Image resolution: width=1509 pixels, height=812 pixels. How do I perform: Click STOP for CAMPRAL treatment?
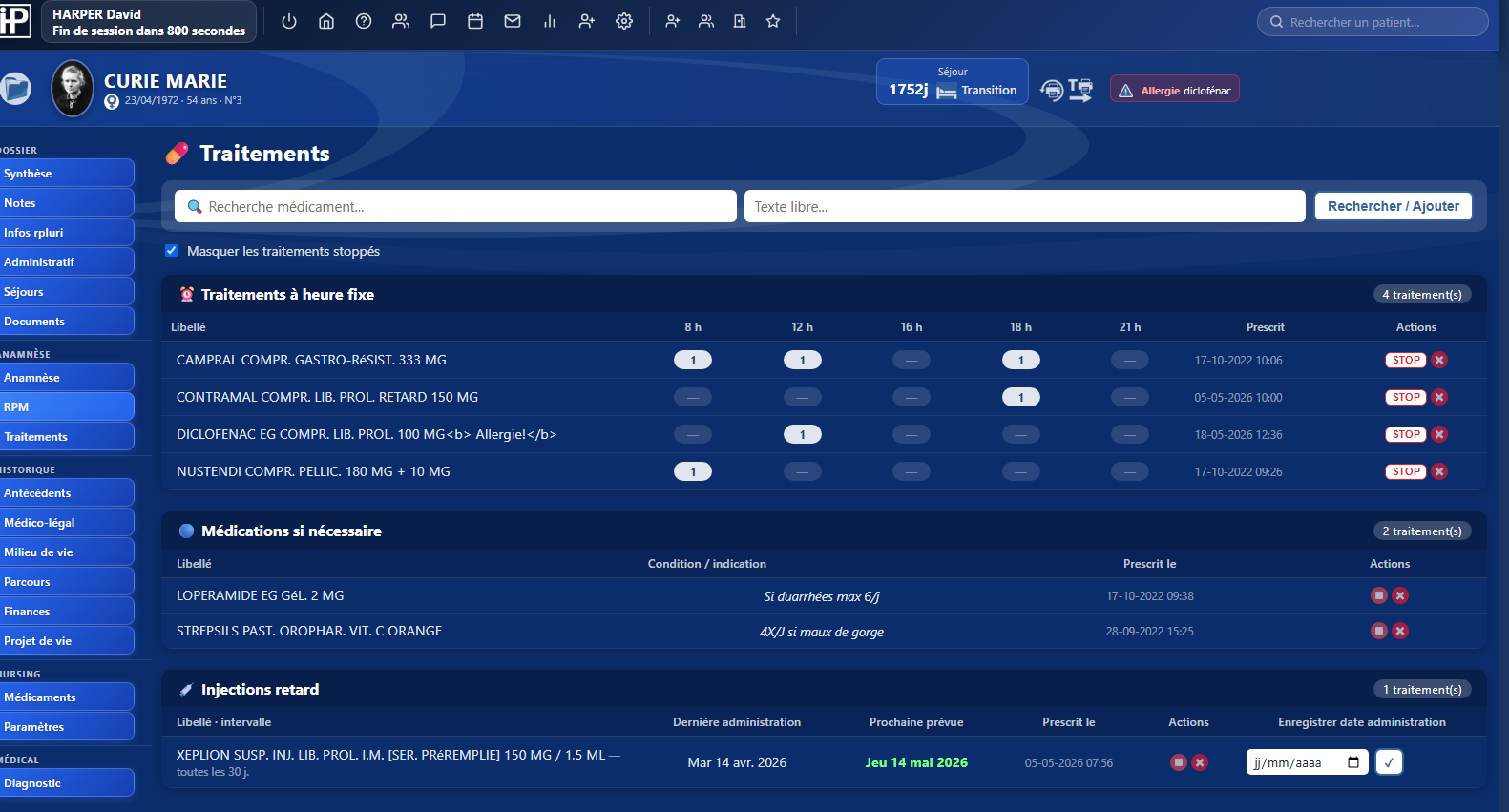pyautogui.click(x=1406, y=360)
